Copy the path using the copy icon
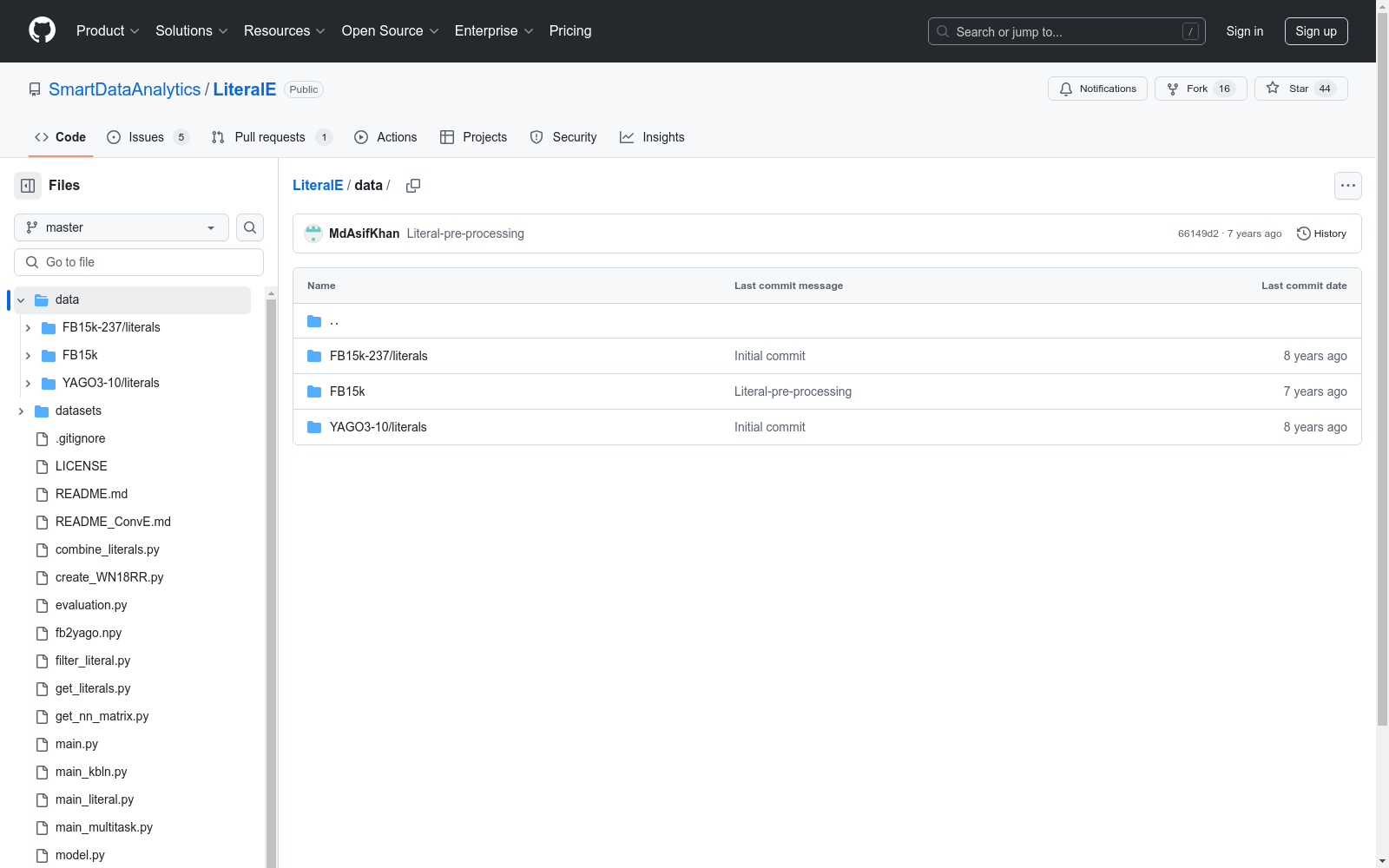 (x=413, y=186)
